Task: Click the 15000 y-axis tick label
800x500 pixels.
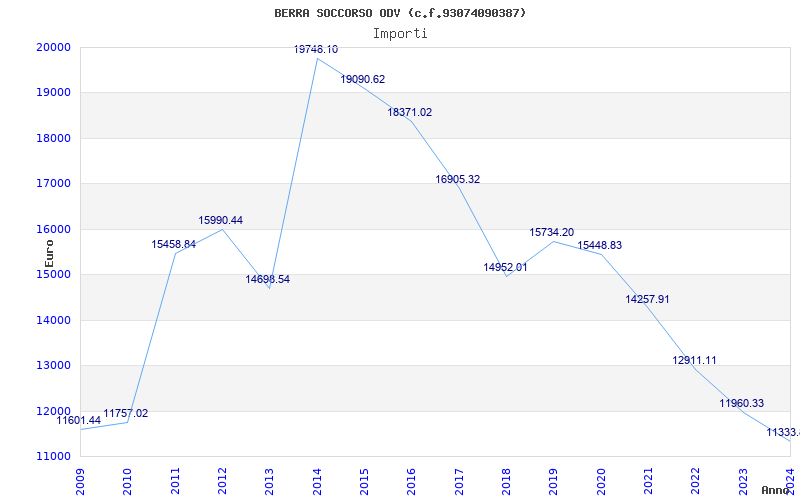Action: [x=53, y=274]
